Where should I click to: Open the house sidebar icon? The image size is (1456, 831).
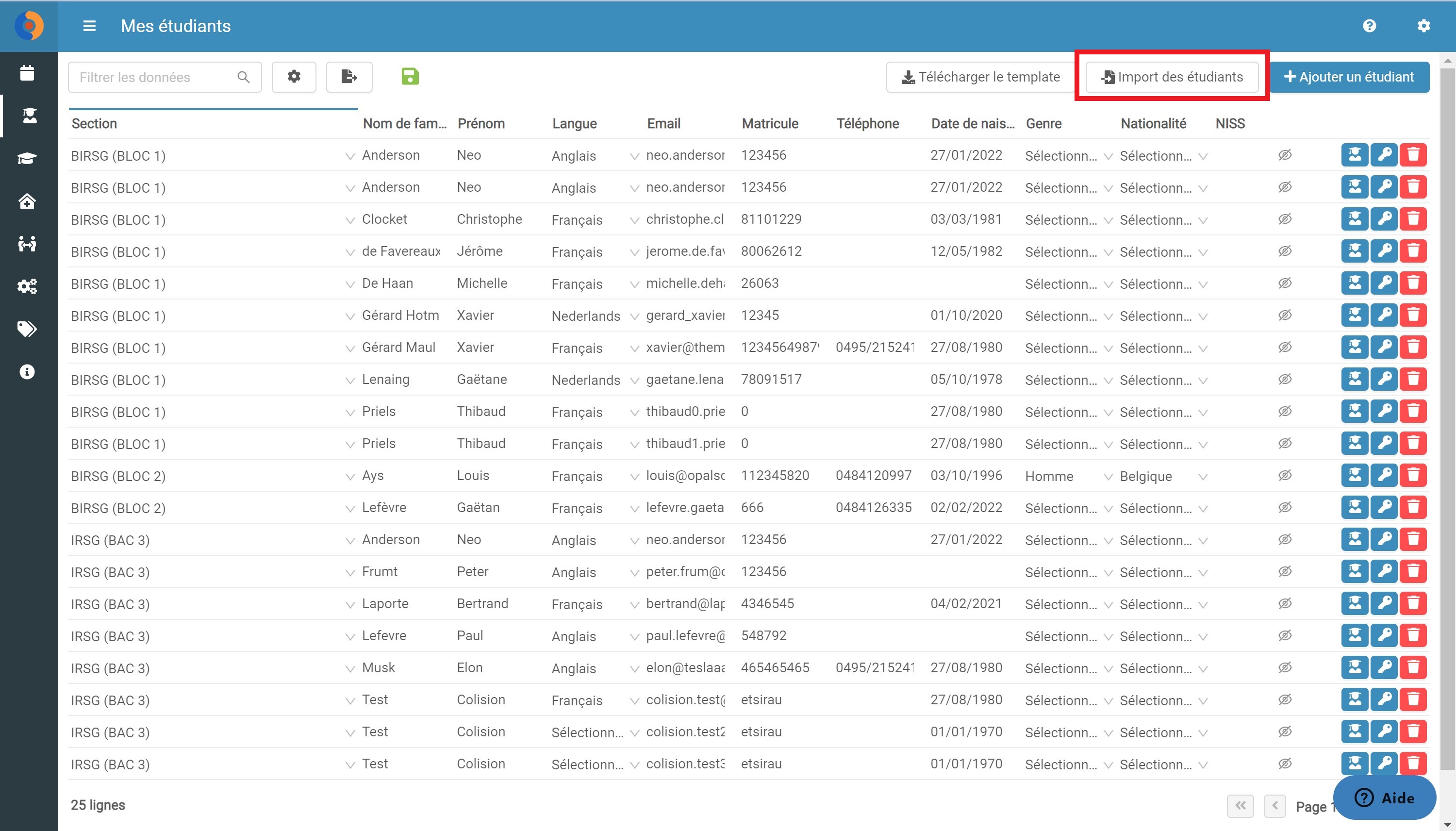coord(27,201)
